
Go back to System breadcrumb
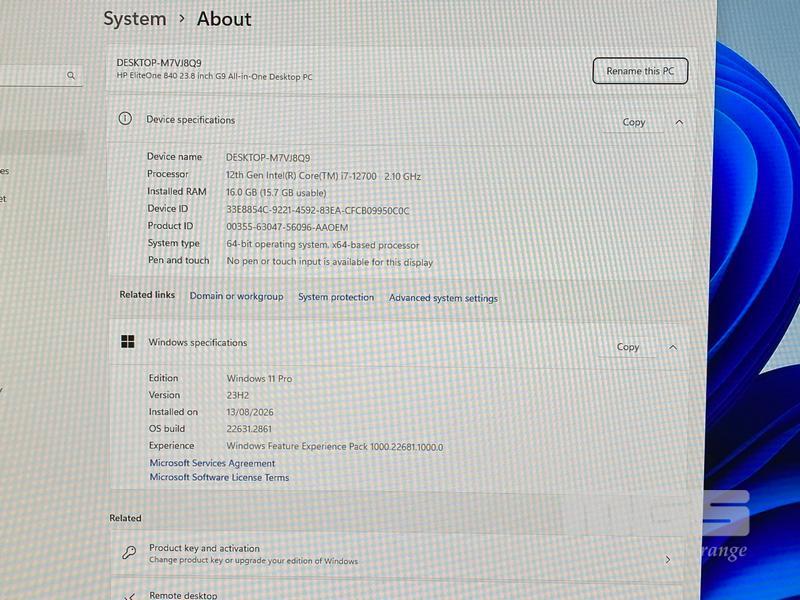click(x=135, y=19)
